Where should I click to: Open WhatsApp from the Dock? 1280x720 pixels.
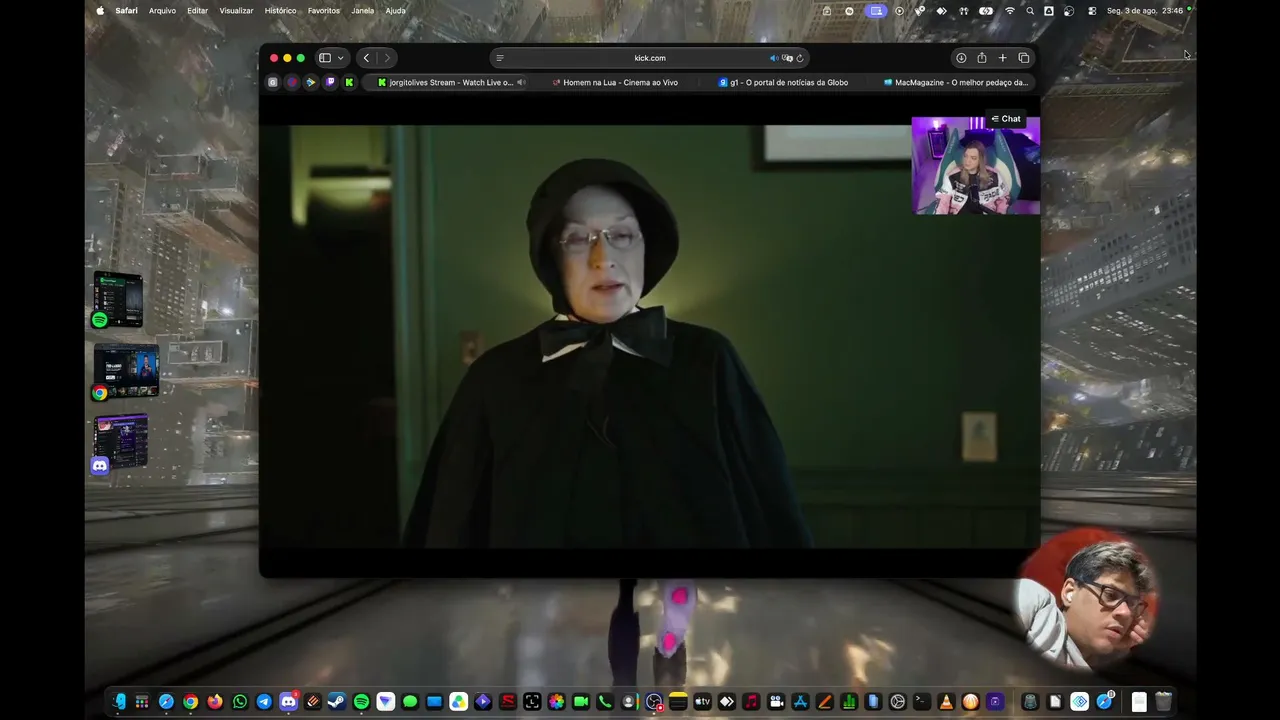(x=240, y=702)
